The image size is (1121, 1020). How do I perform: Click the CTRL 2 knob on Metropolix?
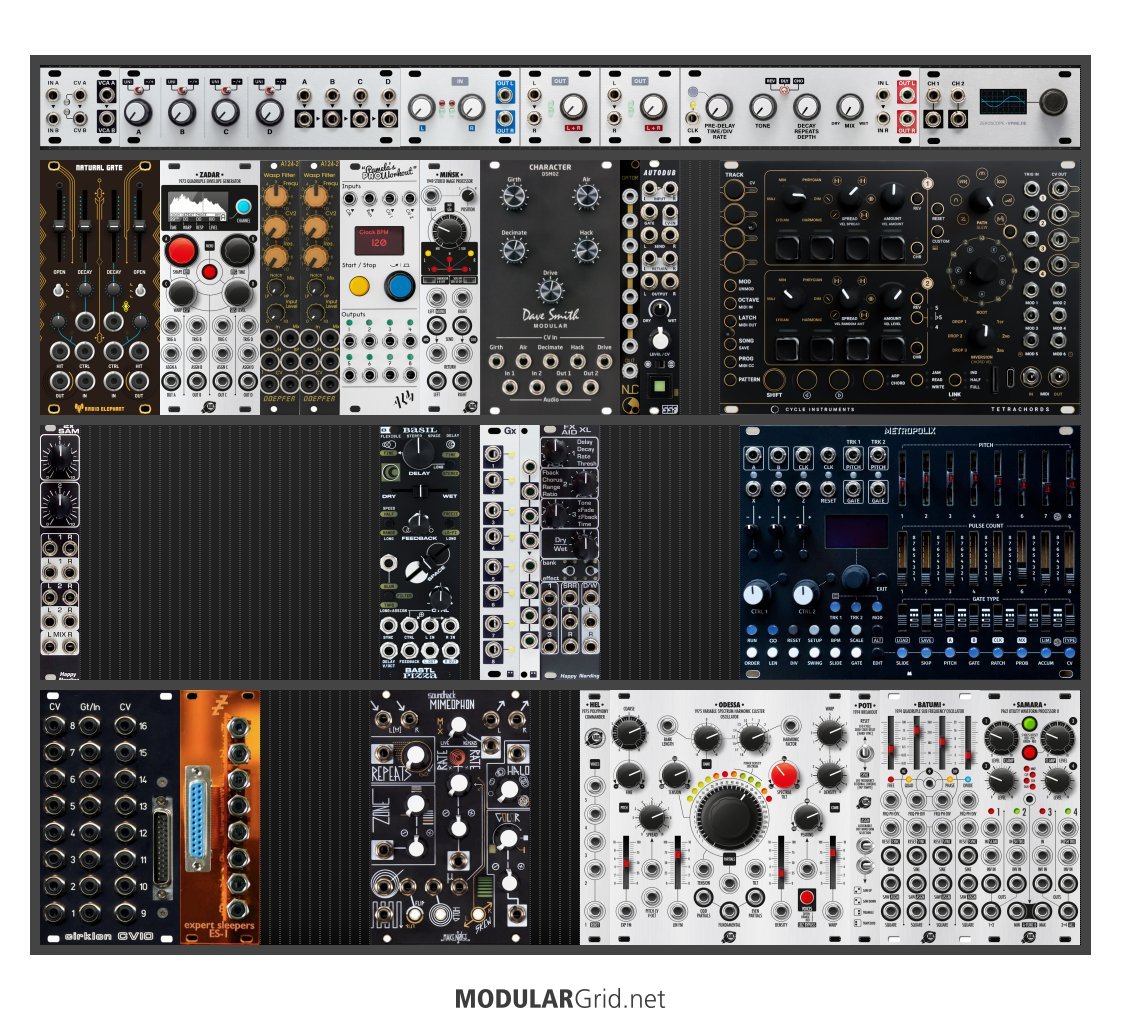coord(804,593)
